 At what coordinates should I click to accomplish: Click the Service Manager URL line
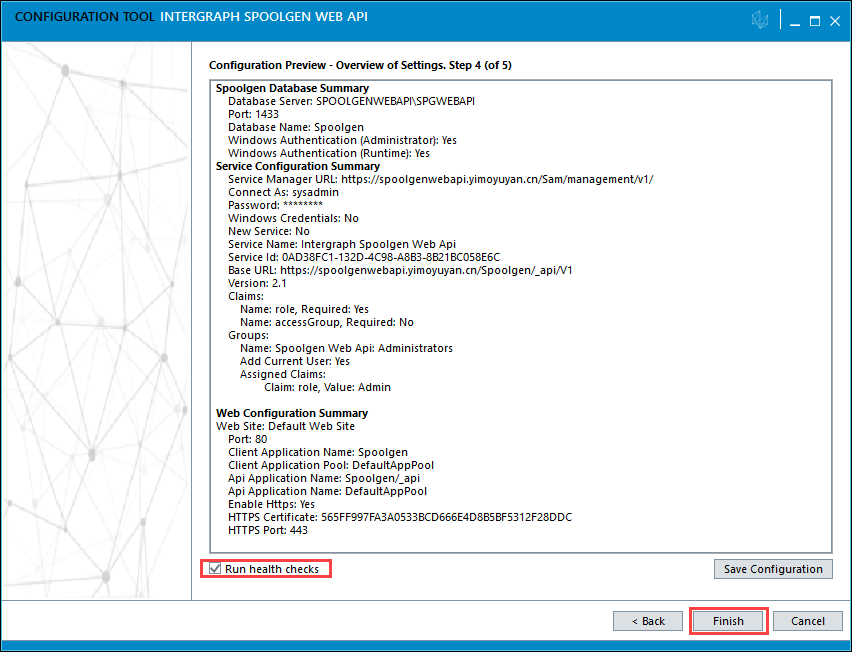440,179
